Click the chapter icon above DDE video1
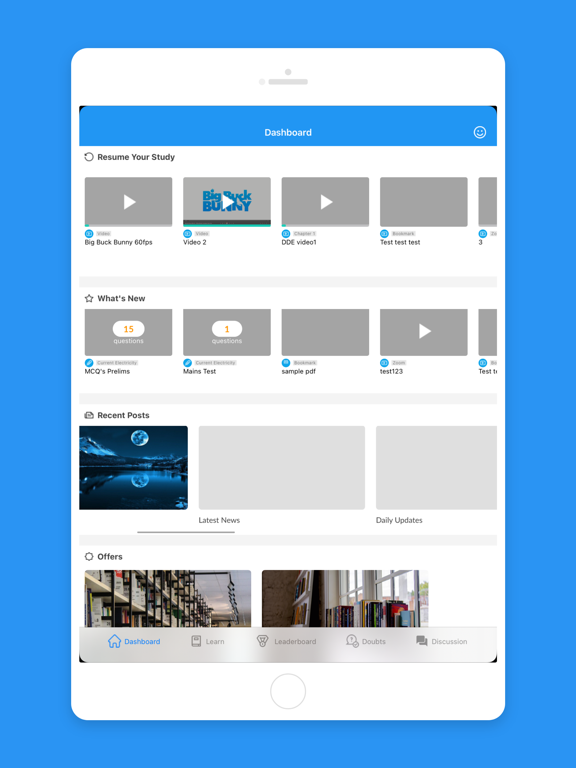576x768 pixels. pos(286,234)
